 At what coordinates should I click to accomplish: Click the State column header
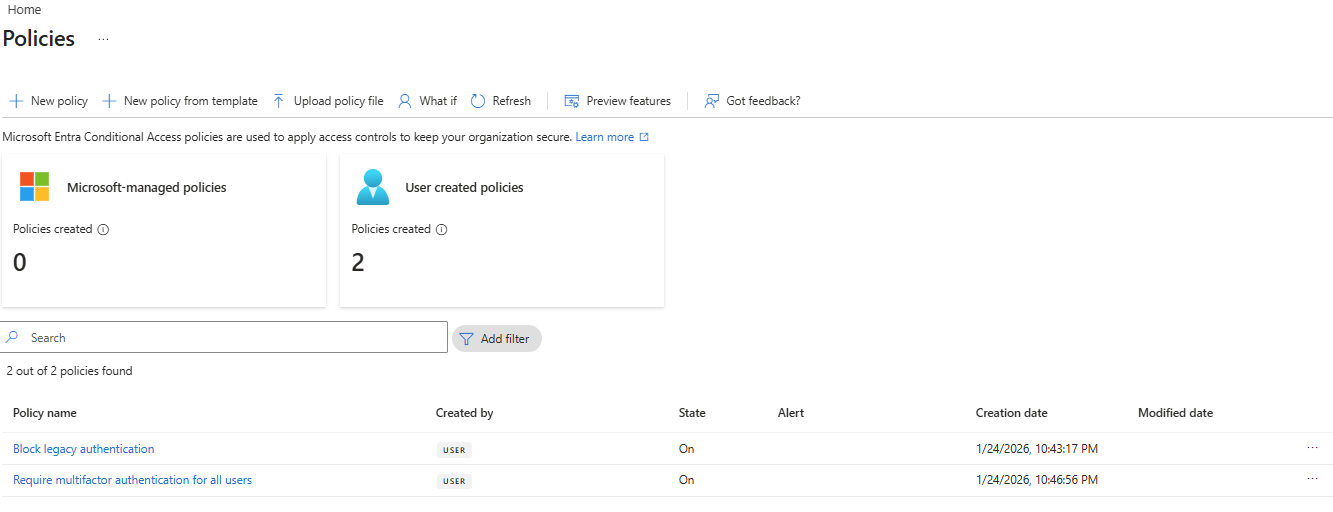692,413
